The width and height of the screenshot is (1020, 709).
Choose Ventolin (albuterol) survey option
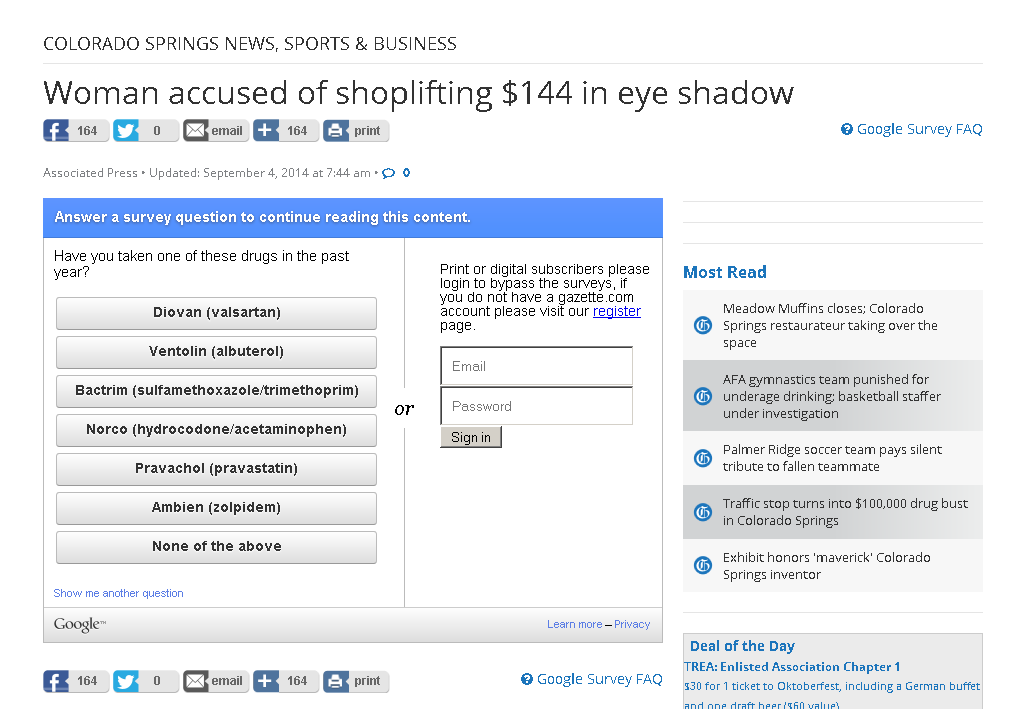pos(216,352)
